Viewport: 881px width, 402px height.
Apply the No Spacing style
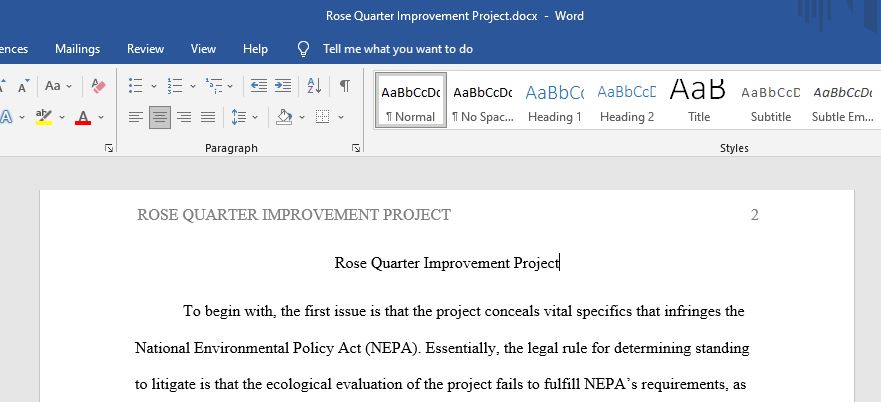483,100
